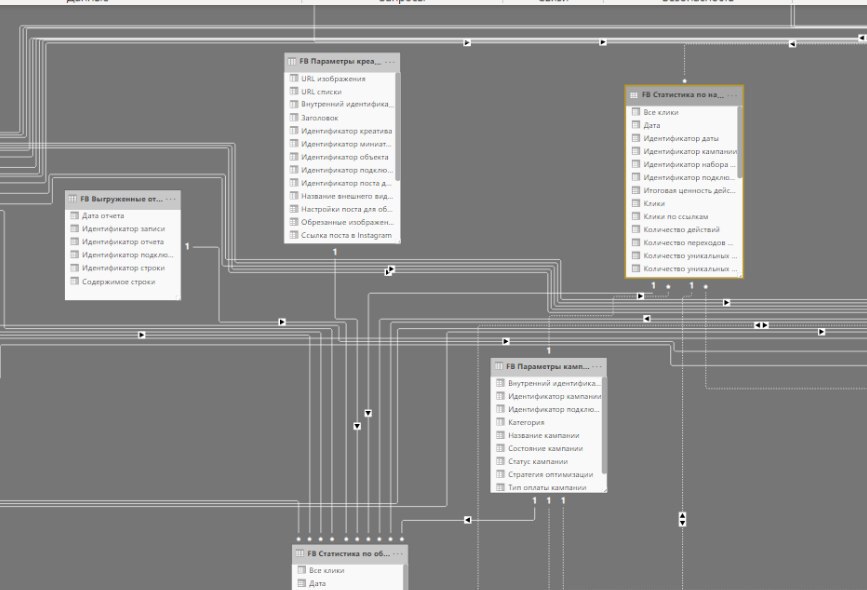Open more options for FB Параметры креа table
The width and height of the screenshot is (867, 590).
390,61
